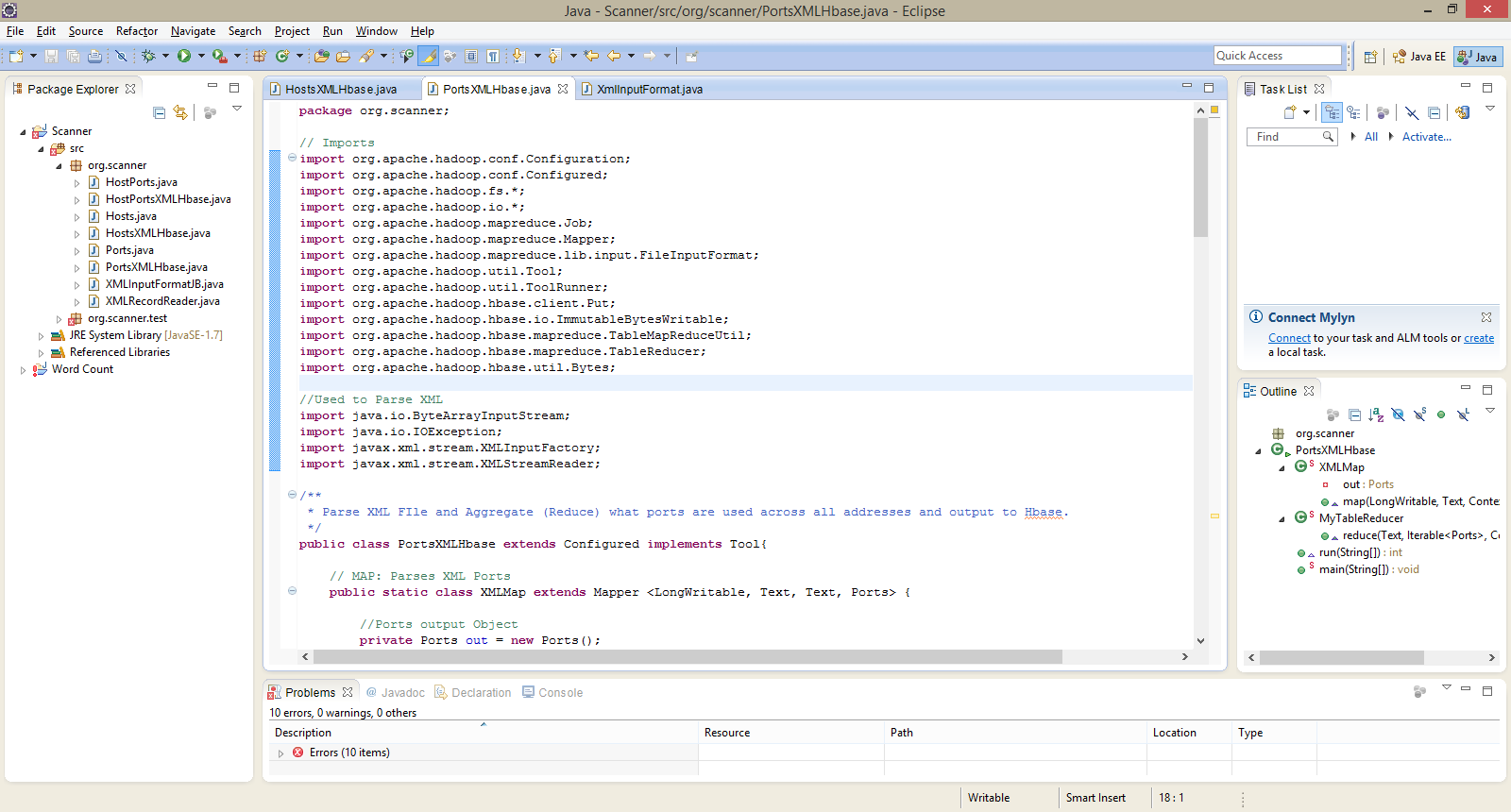Toggle Sort alphabetically in Outline

(x=1376, y=414)
